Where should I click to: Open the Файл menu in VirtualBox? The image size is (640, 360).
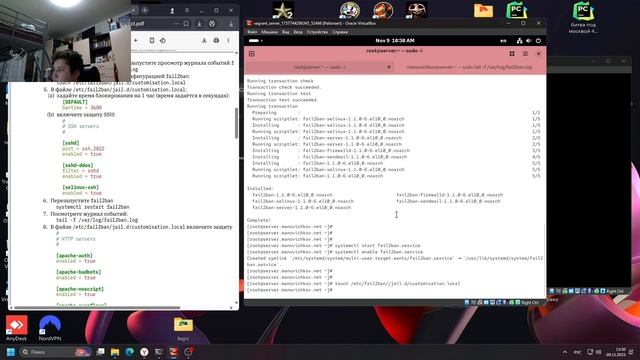point(252,32)
